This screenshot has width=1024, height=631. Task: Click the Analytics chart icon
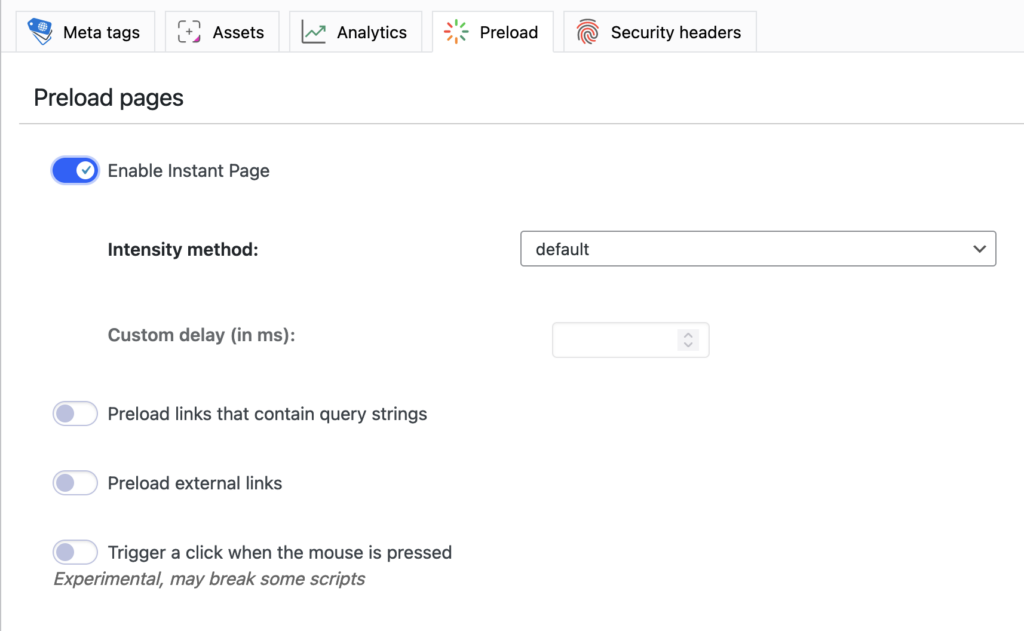[313, 31]
